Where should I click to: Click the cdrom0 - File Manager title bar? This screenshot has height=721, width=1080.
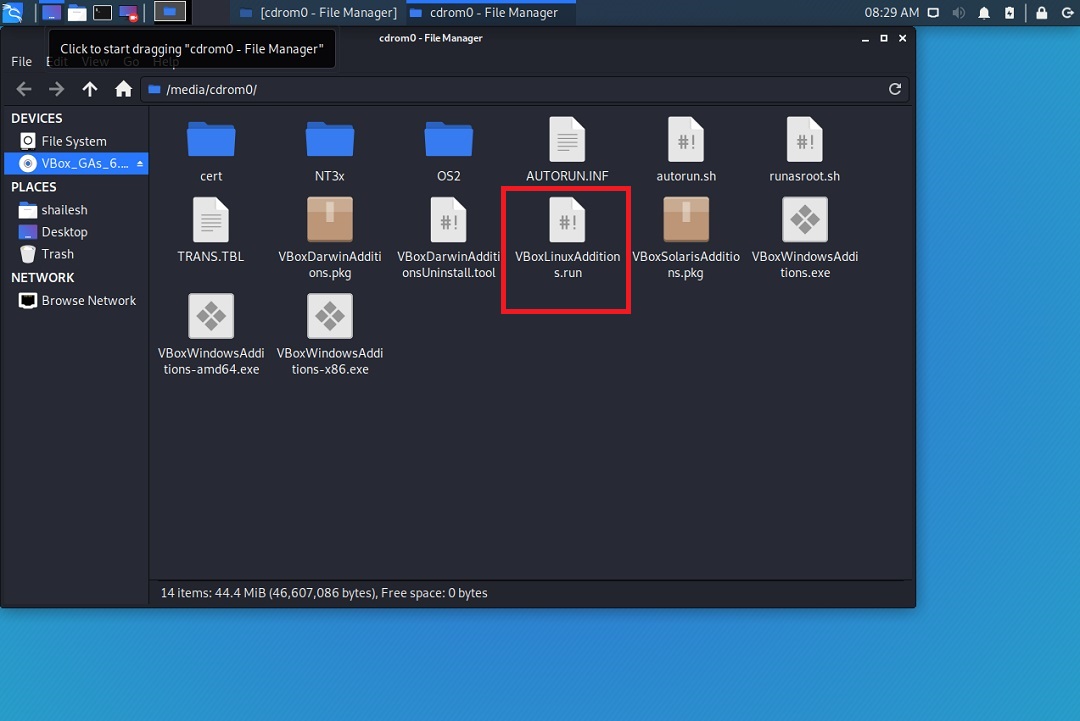click(x=430, y=38)
